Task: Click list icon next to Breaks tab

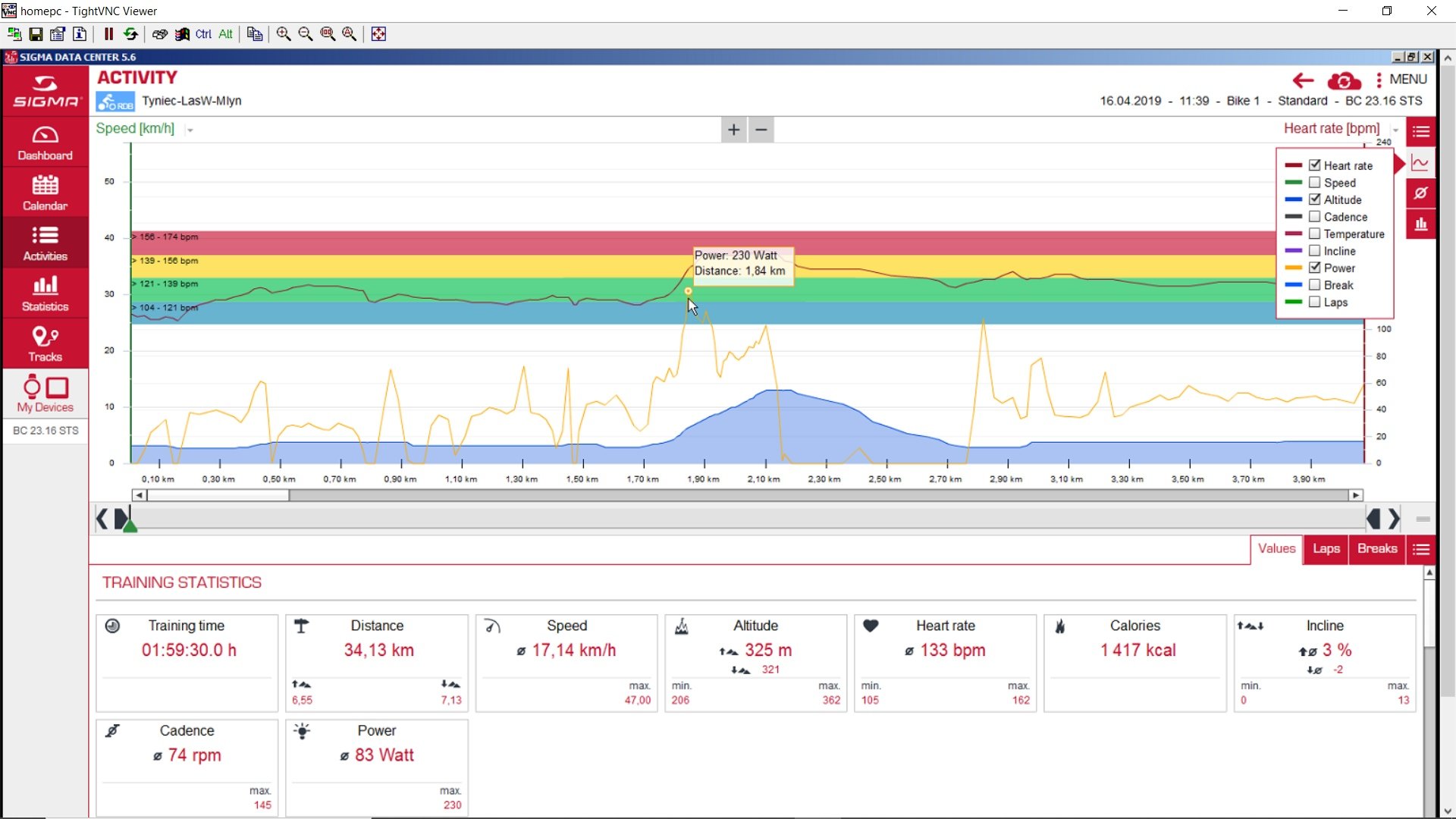Action: (x=1421, y=549)
